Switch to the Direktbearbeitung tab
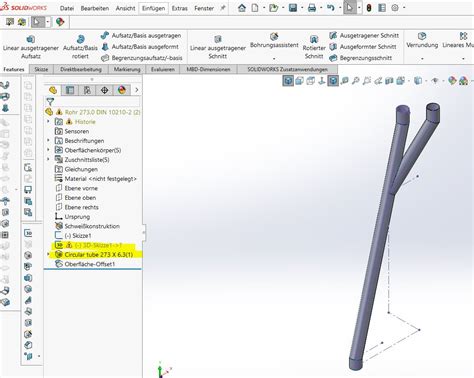The height and width of the screenshot is (378, 474). [x=81, y=69]
